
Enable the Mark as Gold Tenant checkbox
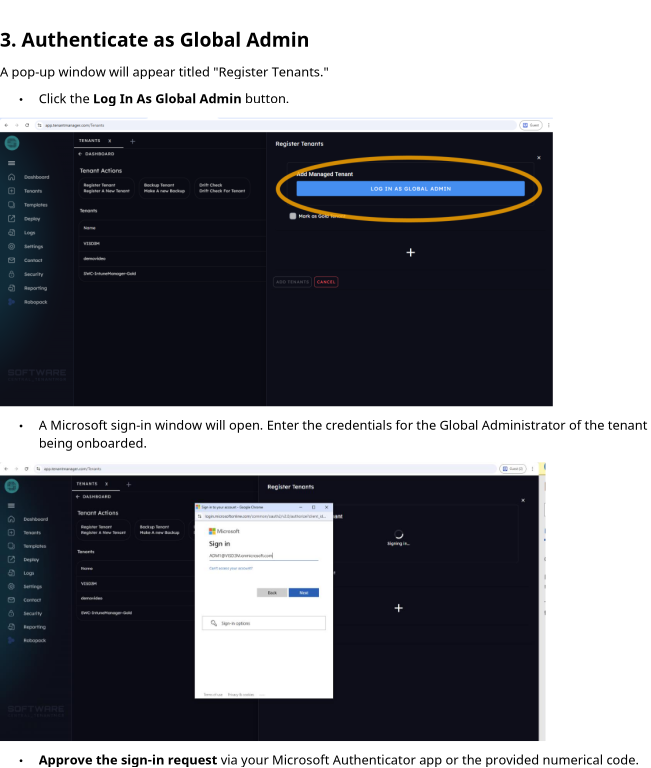point(293,215)
